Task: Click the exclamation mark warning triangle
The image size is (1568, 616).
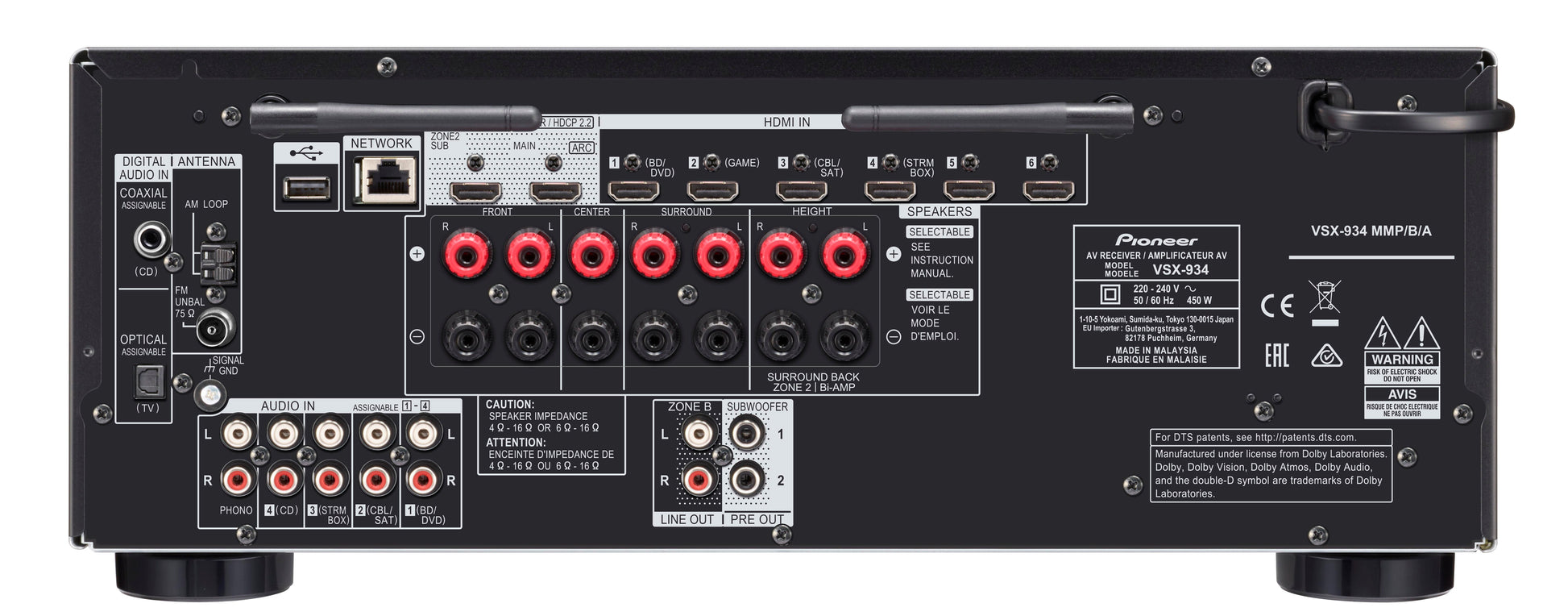Action: click(x=1421, y=333)
